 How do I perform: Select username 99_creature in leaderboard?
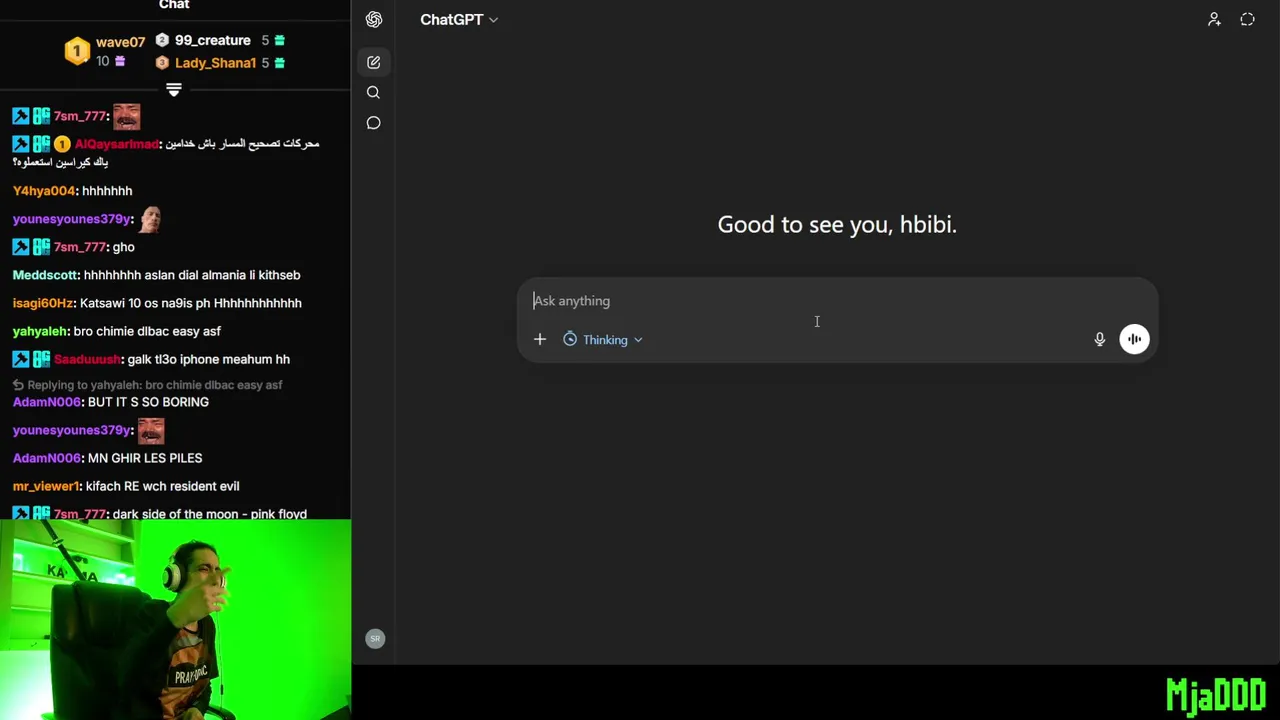pos(212,40)
